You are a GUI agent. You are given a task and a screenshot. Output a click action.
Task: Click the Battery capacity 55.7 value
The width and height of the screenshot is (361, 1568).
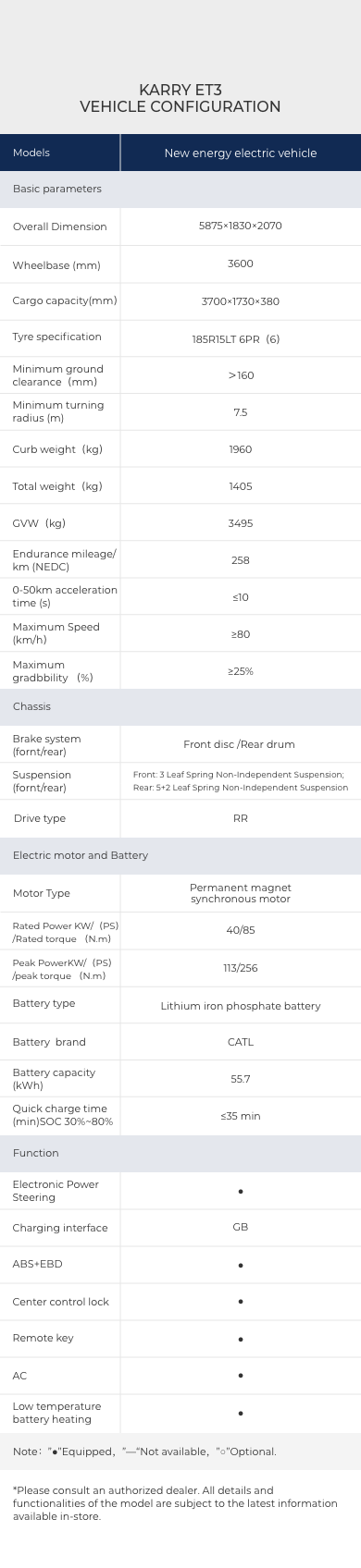click(241, 1079)
